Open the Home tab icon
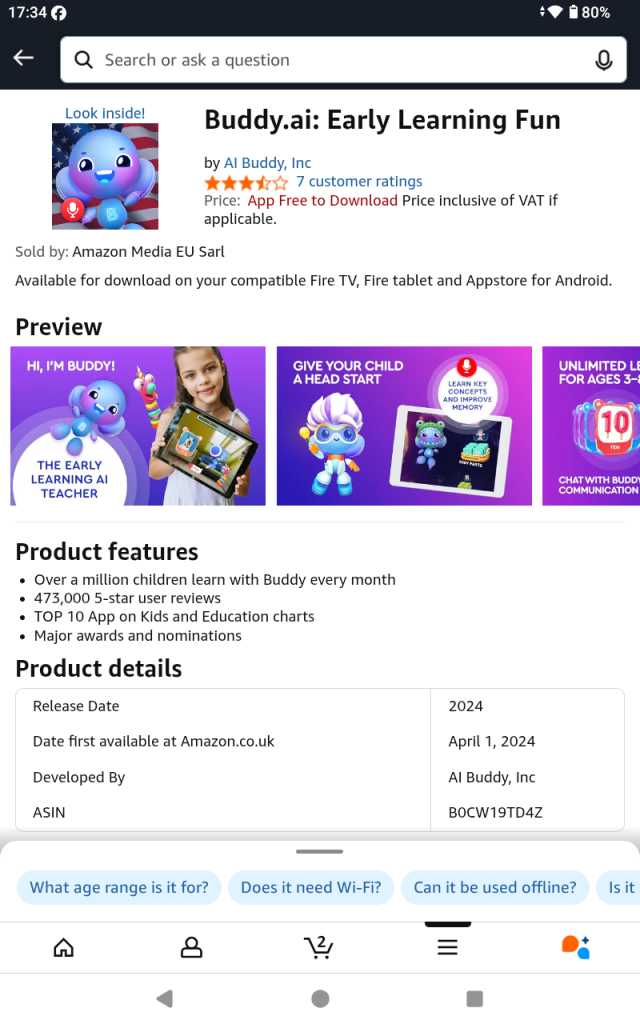Screen dimensions: 640x1024 pos(63,947)
